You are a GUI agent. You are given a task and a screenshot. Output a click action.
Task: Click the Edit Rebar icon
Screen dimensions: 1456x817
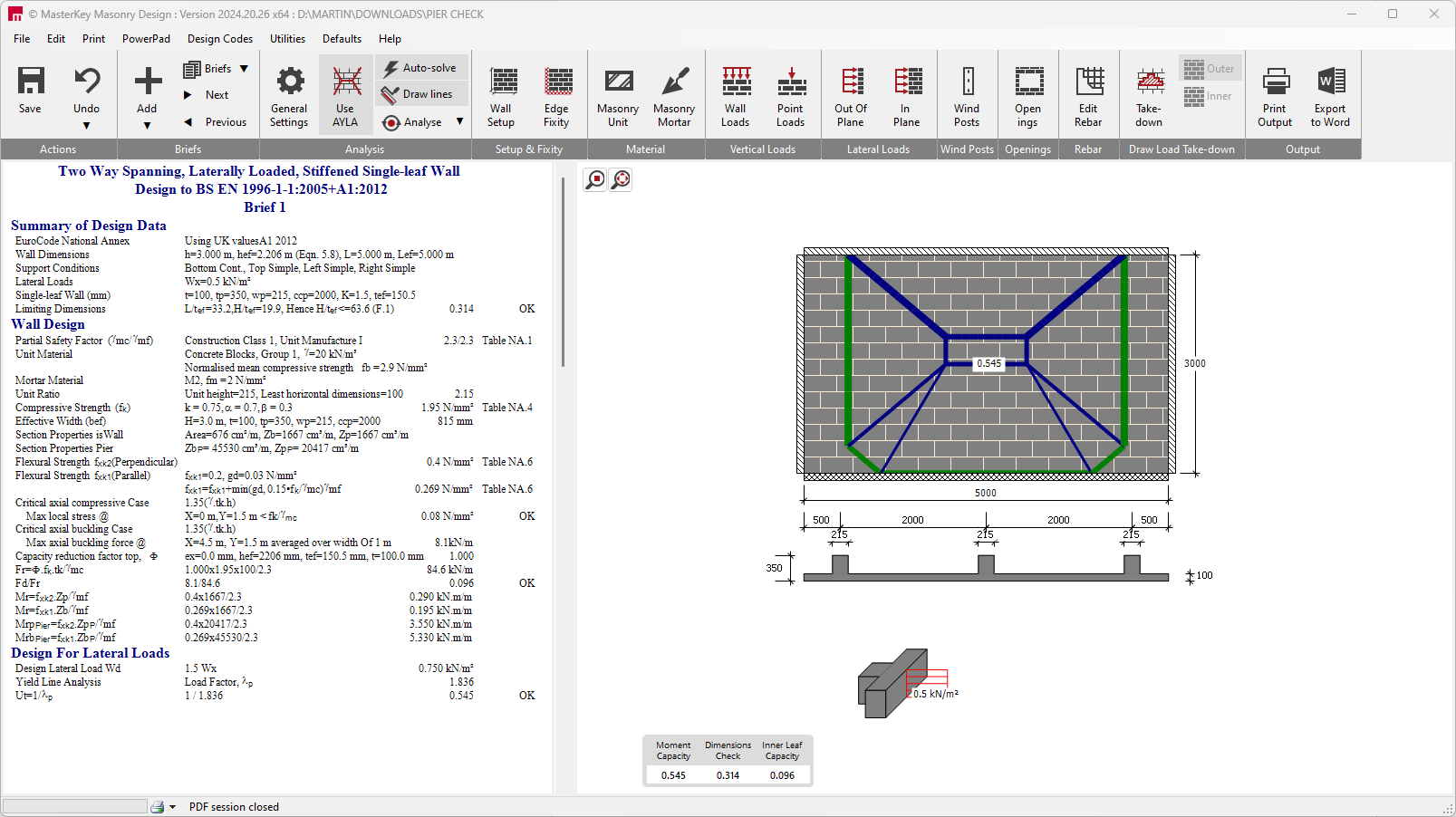[1088, 95]
